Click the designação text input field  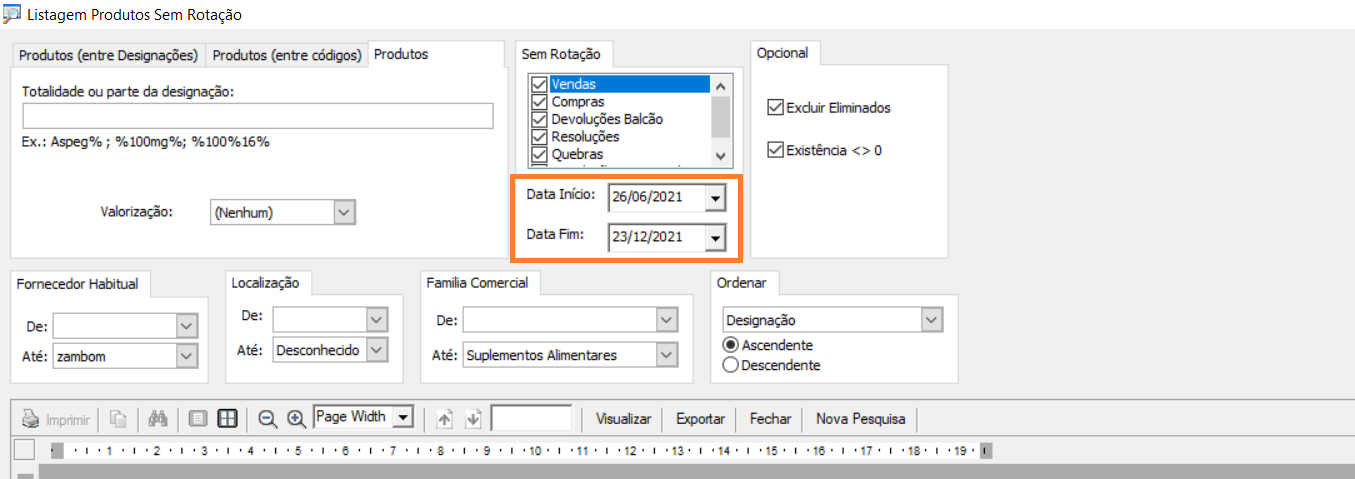(x=257, y=116)
